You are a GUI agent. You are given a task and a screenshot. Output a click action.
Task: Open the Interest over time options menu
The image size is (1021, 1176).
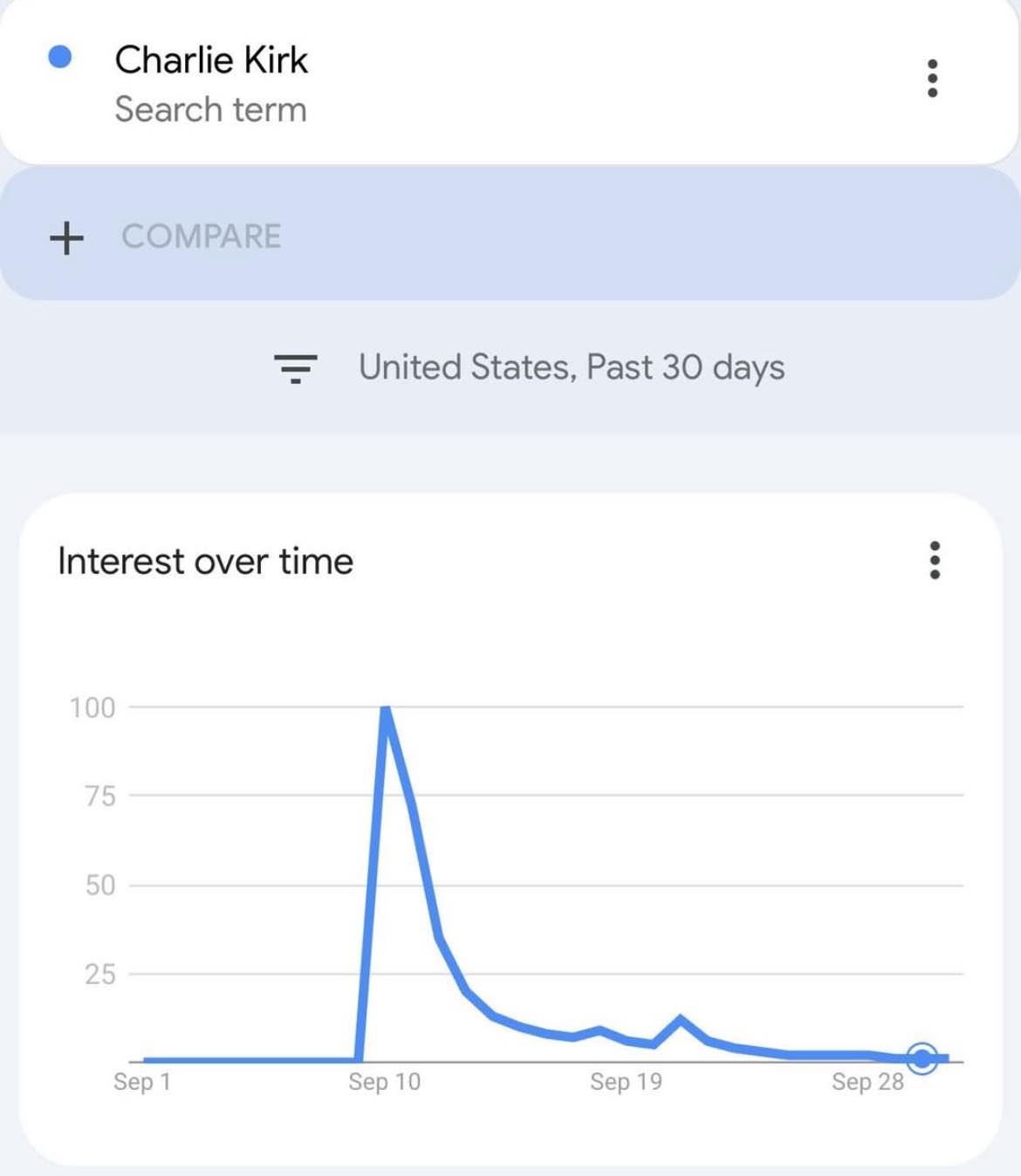coord(935,560)
